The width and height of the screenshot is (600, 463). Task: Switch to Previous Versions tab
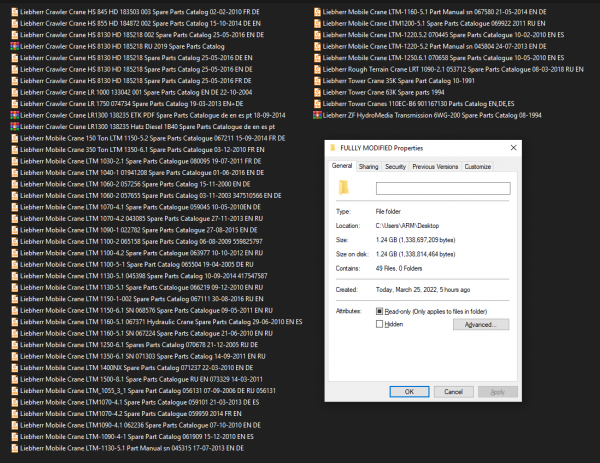[x=435, y=166]
